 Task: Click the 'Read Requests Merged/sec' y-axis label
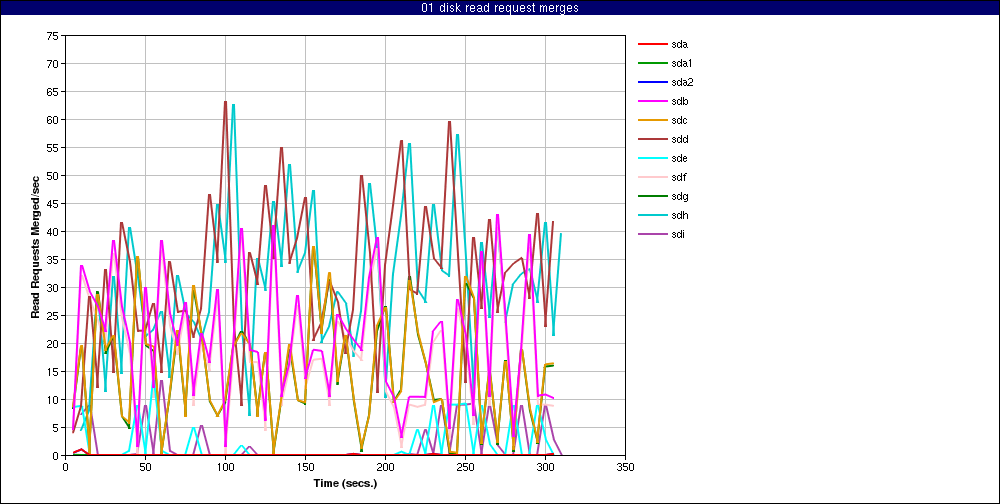[36, 246]
